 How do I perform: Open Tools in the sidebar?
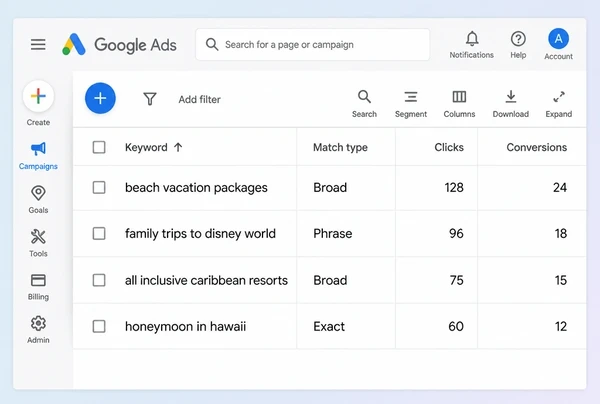(38, 243)
